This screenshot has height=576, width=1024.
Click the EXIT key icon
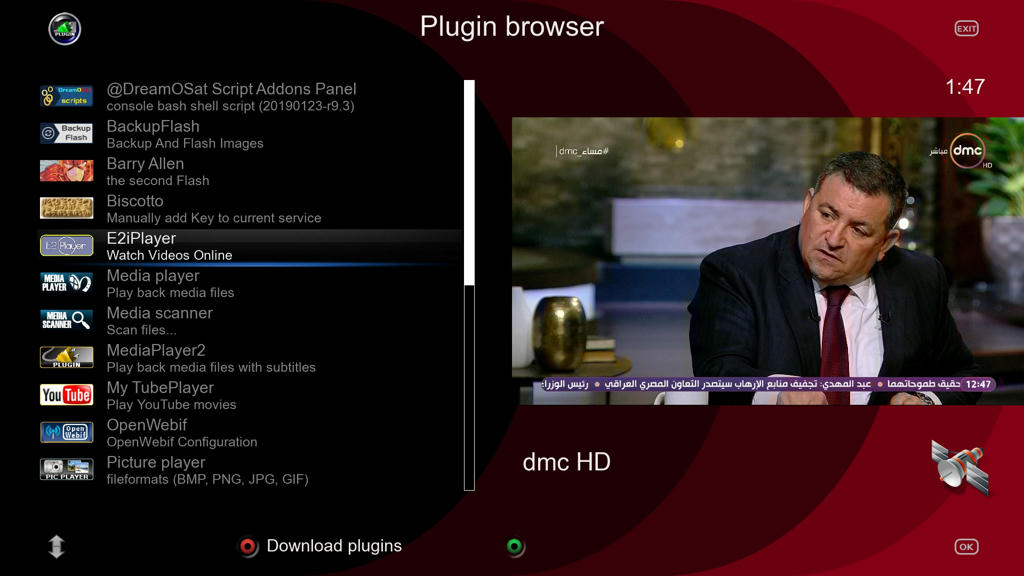point(967,29)
